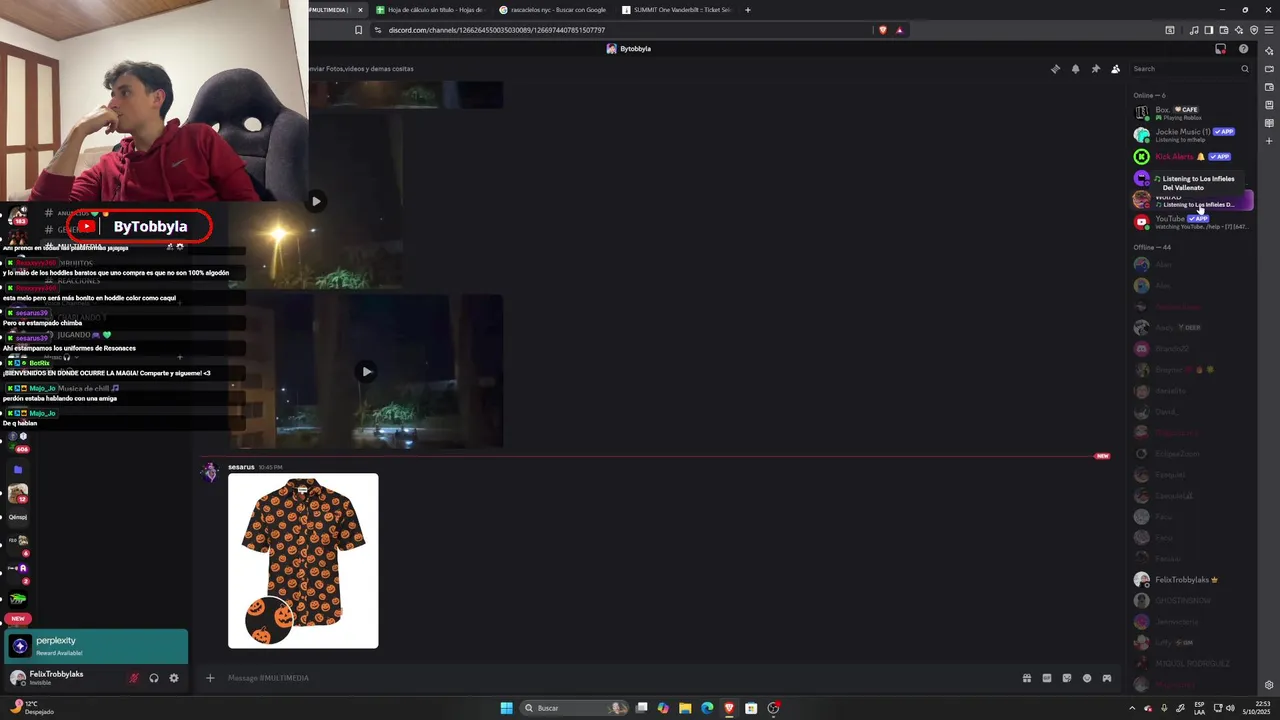Open MIGUEL RODRIGUEZ in offline list
The image size is (1280, 720).
tap(1190, 663)
